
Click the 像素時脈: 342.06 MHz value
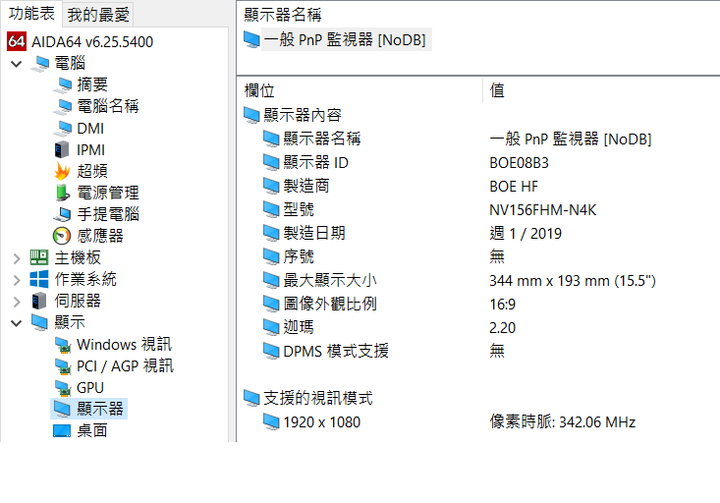pos(562,421)
